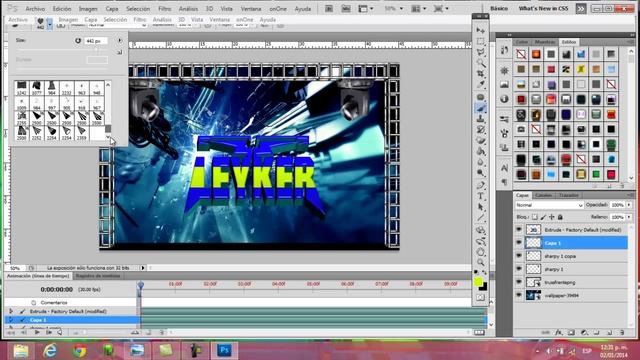Select the Line shape tool
This screenshot has width=640, height=360.
point(481,218)
